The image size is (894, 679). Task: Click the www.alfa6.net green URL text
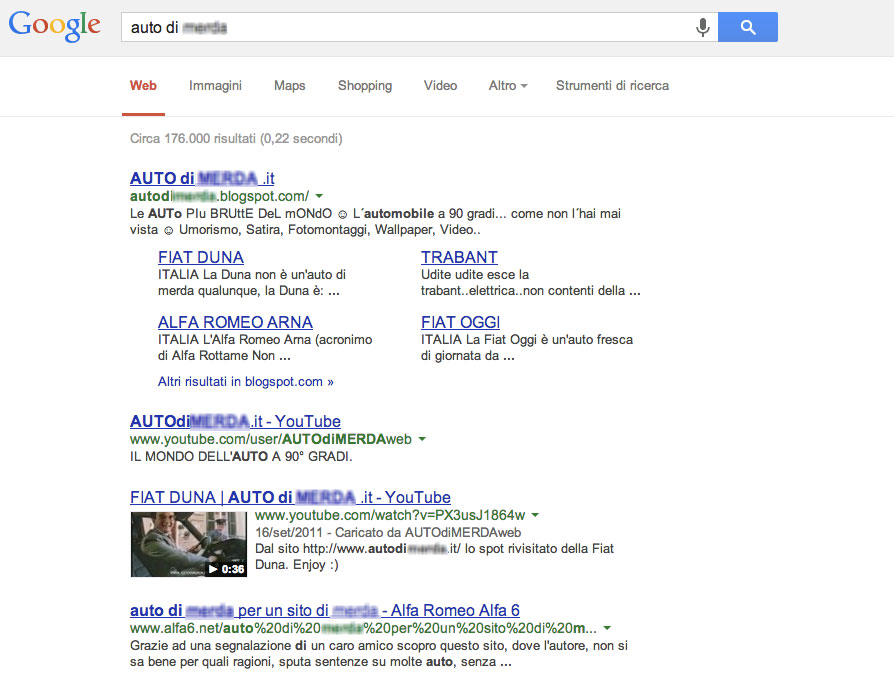click(x=363, y=628)
